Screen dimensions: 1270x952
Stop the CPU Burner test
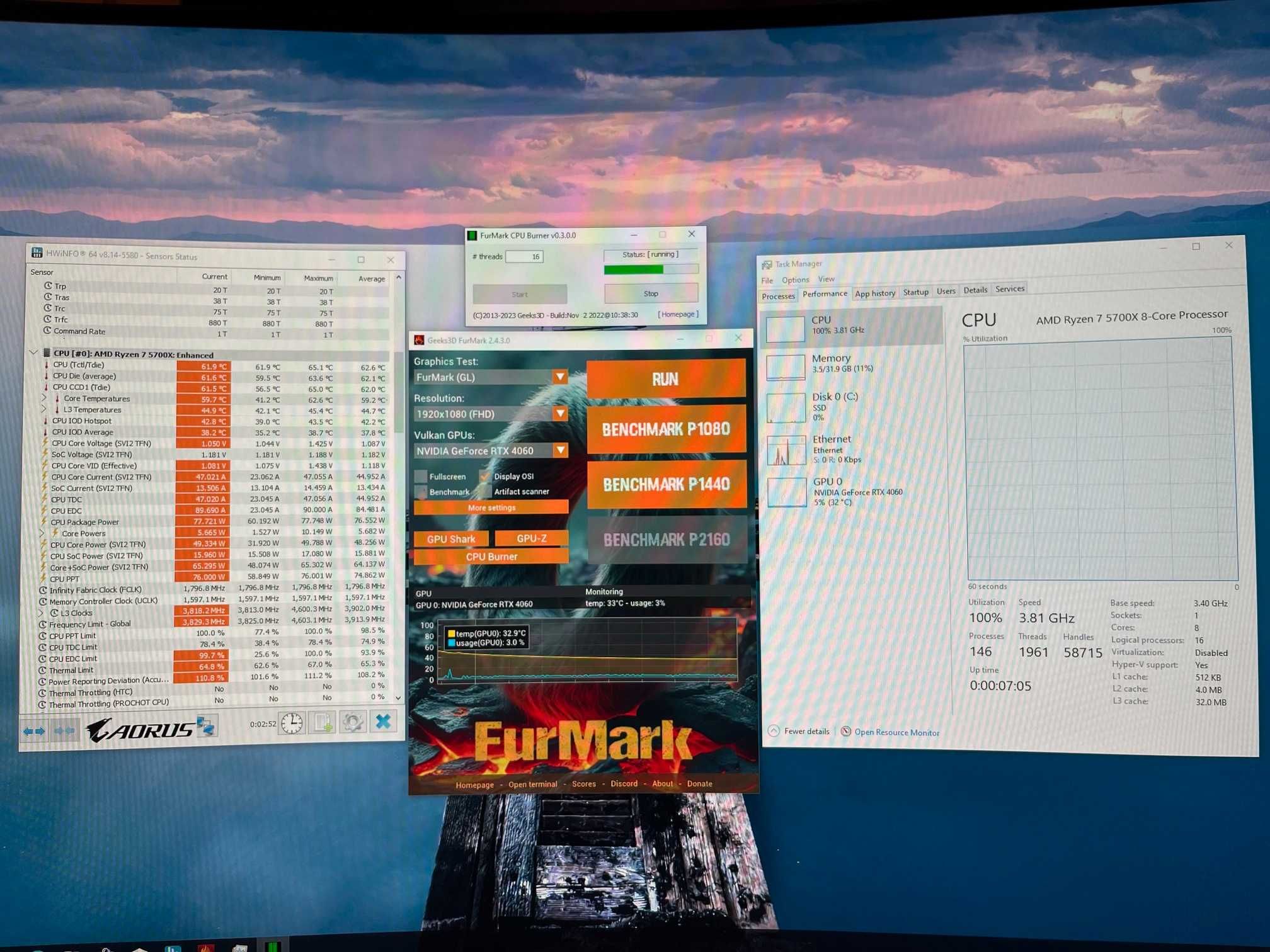tap(651, 293)
